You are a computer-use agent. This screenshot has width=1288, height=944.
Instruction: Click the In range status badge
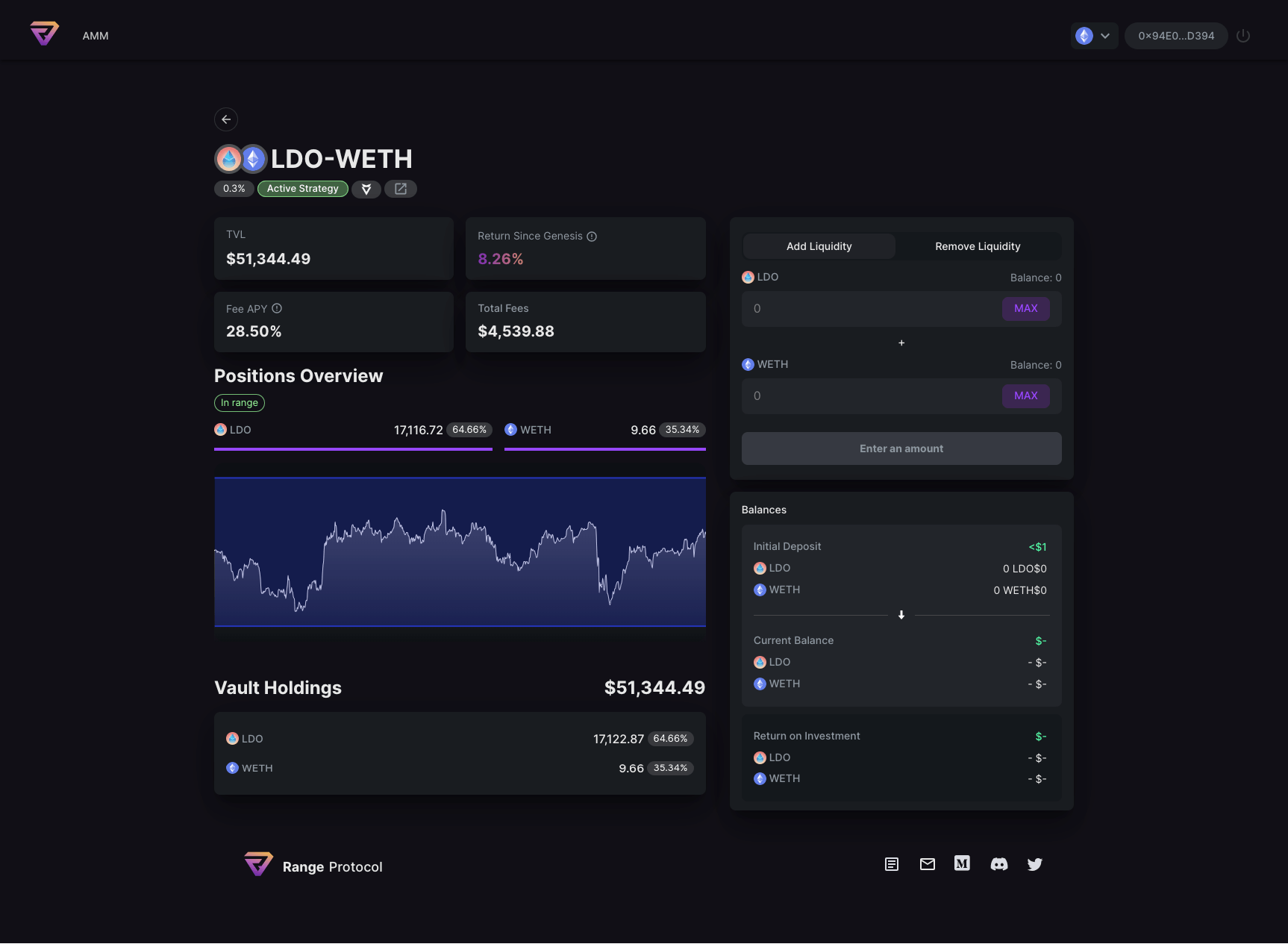(x=240, y=403)
